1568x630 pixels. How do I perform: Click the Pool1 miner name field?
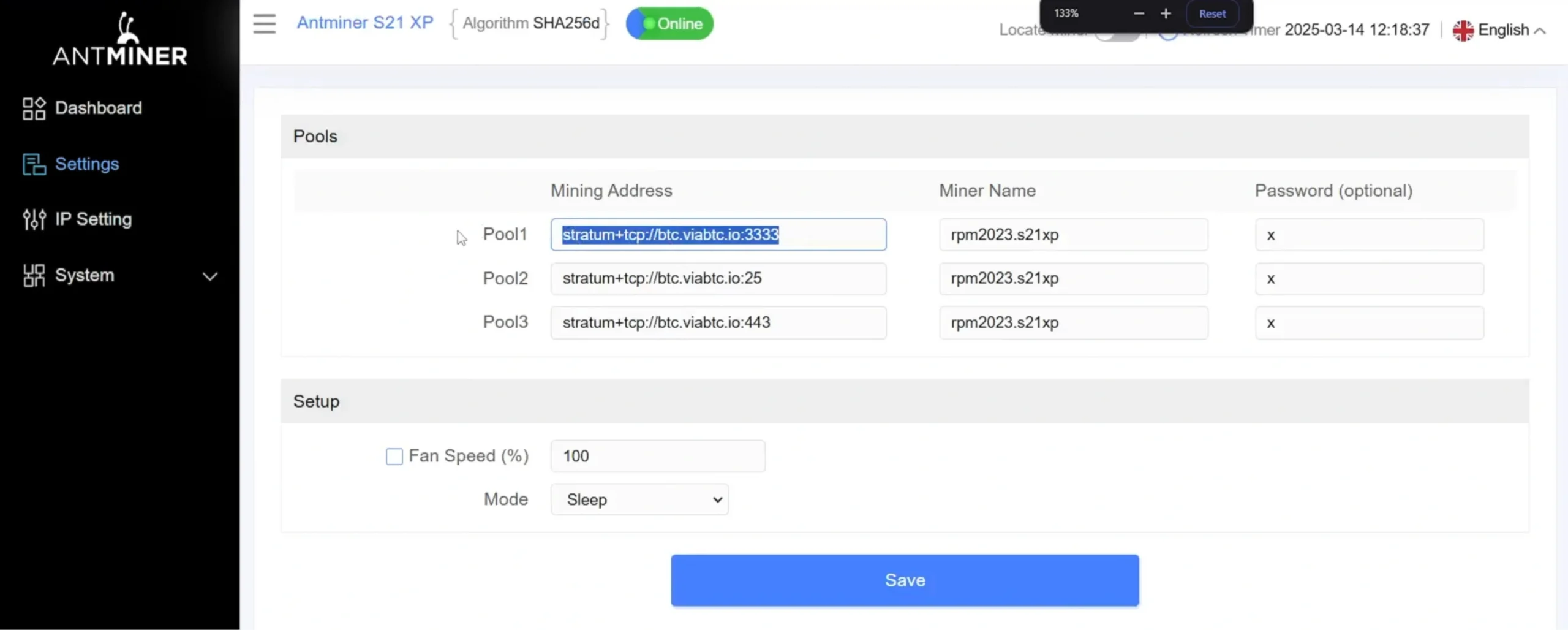click(1074, 234)
